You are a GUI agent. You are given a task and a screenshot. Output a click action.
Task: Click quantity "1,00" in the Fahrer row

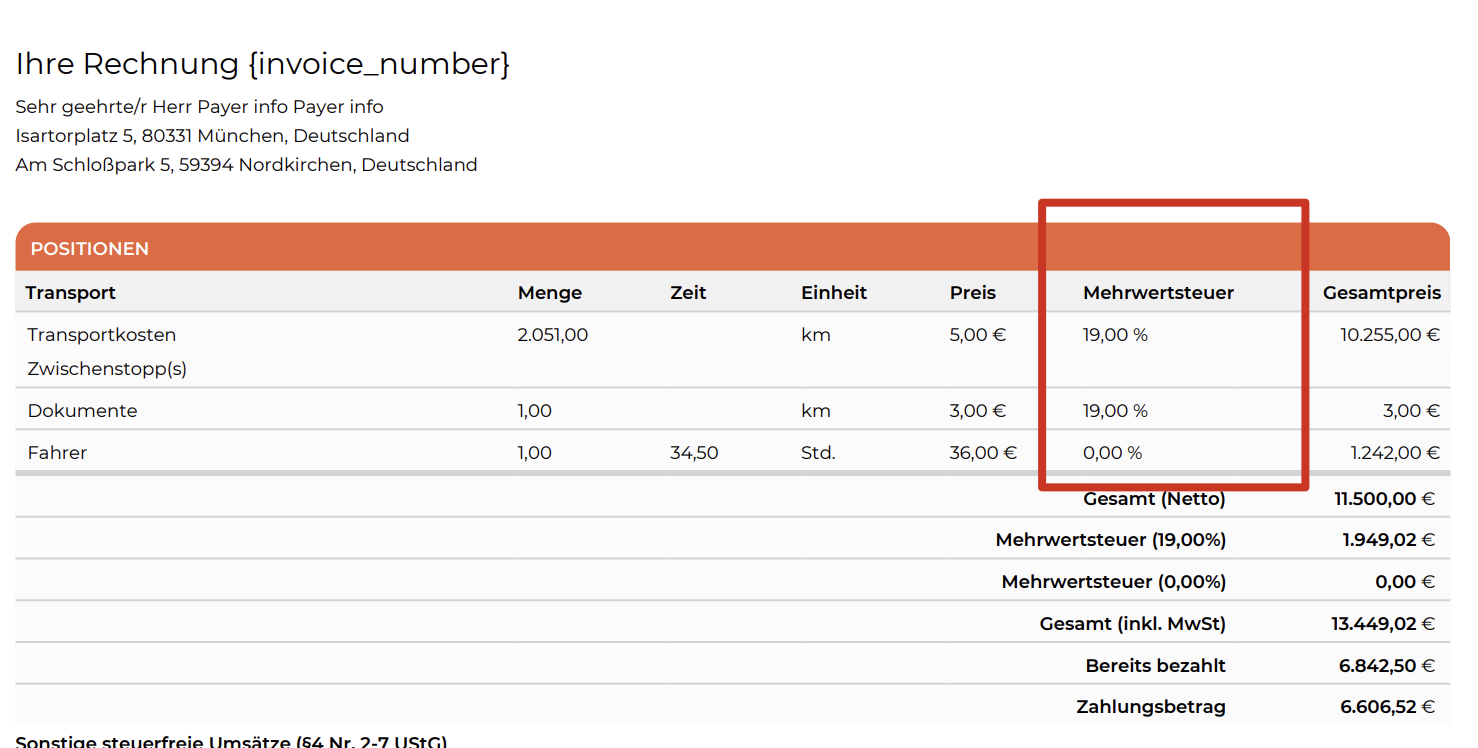[x=535, y=453]
